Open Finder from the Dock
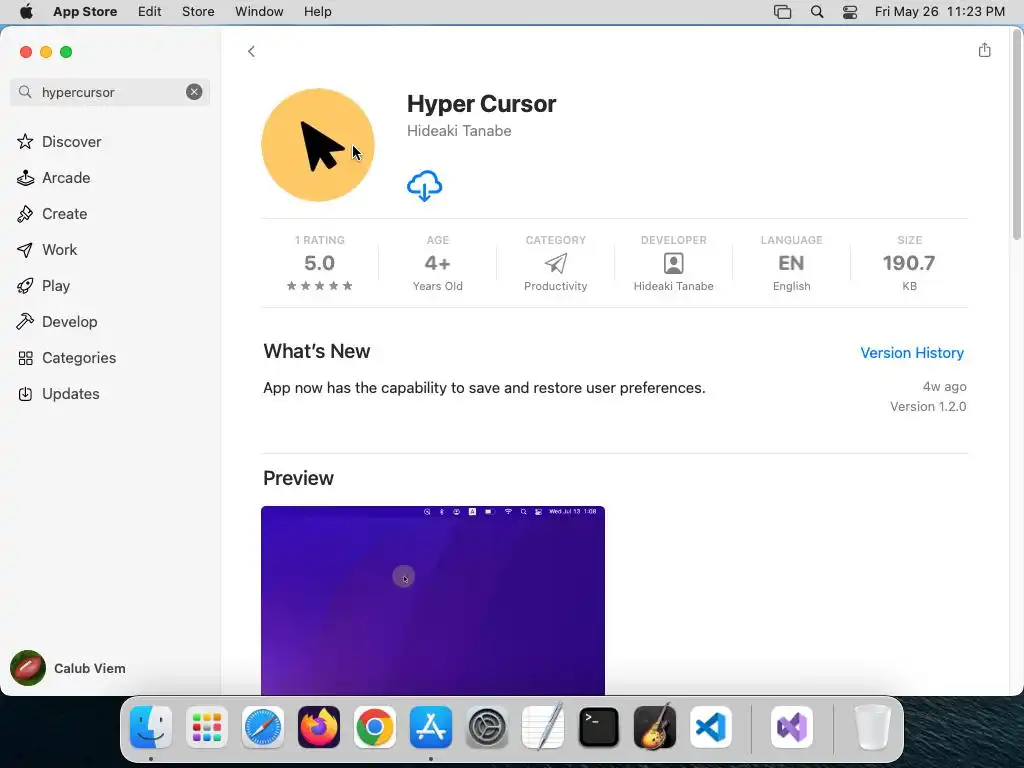The height and width of the screenshot is (768, 1024). pyautogui.click(x=151, y=727)
